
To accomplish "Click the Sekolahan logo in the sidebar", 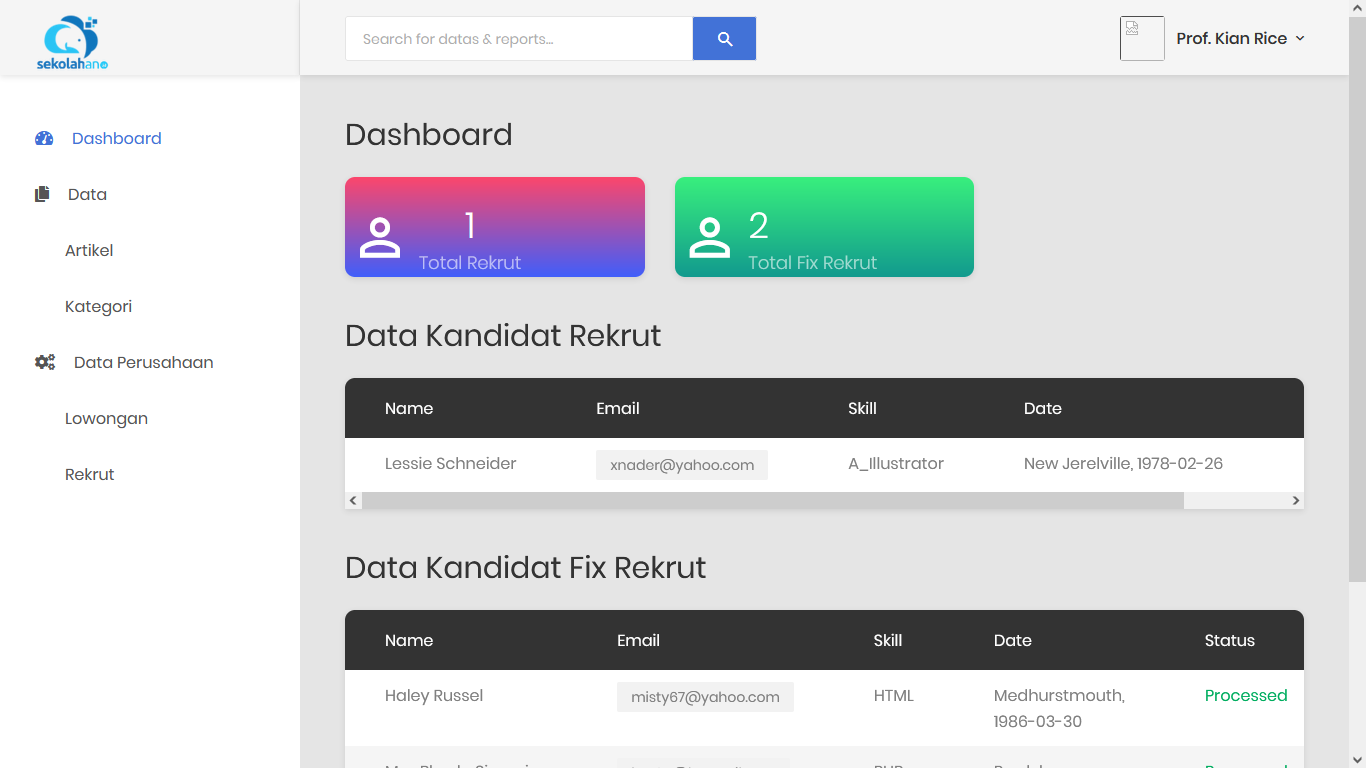I will point(72,42).
